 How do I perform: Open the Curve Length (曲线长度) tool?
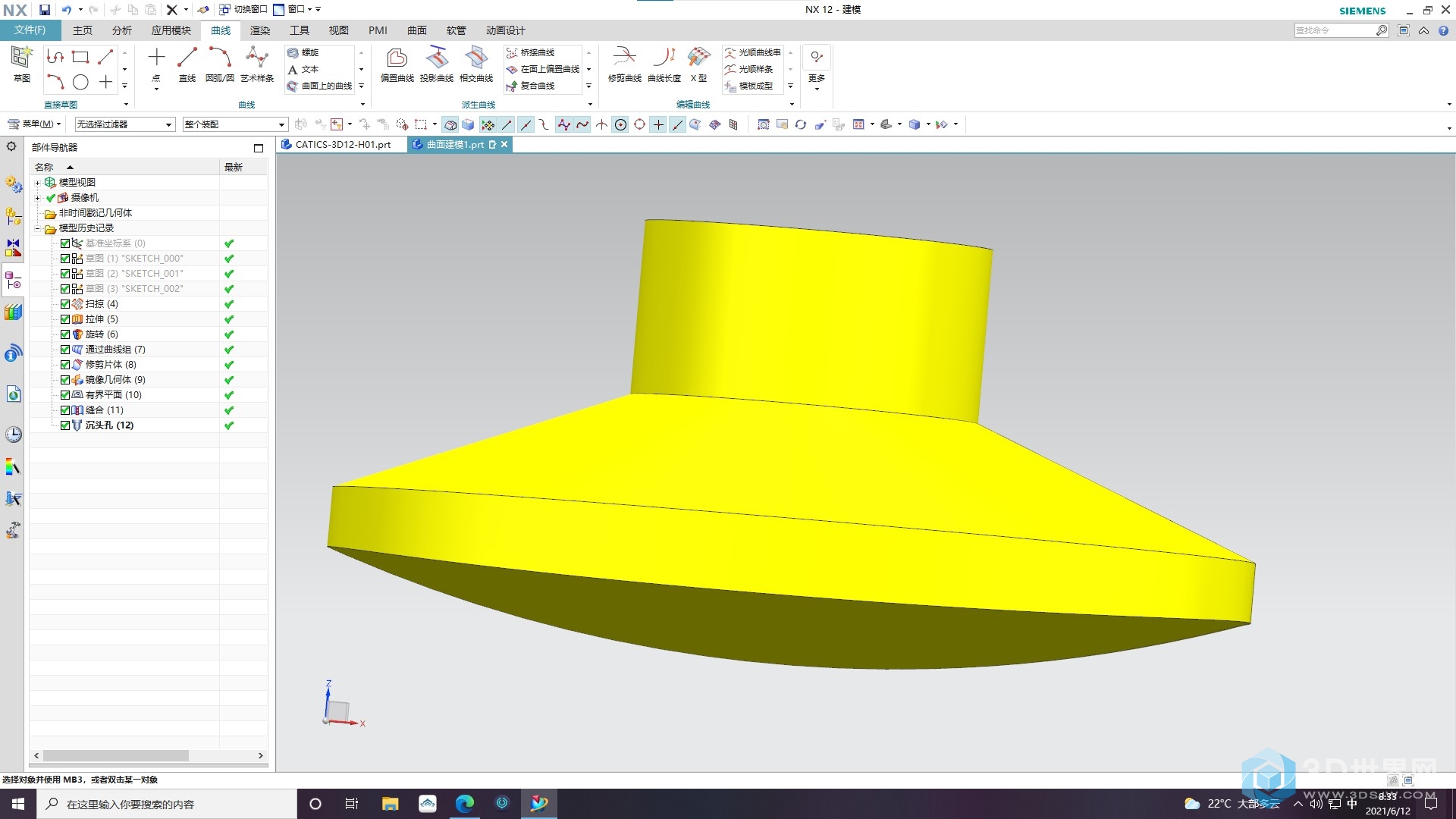pos(664,65)
